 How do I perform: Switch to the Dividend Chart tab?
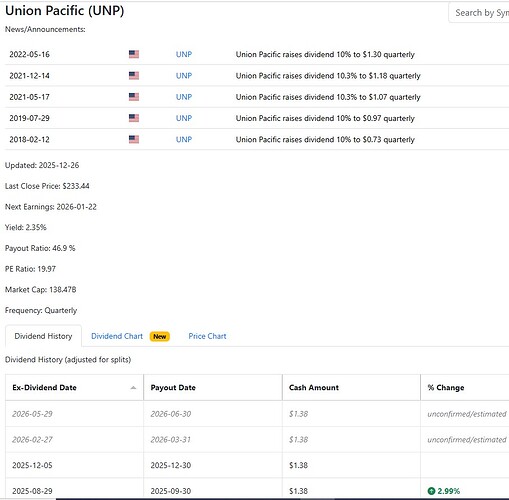117,336
